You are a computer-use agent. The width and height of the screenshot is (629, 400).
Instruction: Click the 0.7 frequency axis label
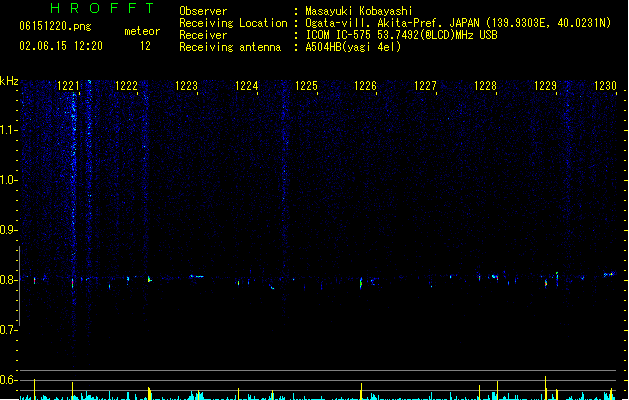8,330
